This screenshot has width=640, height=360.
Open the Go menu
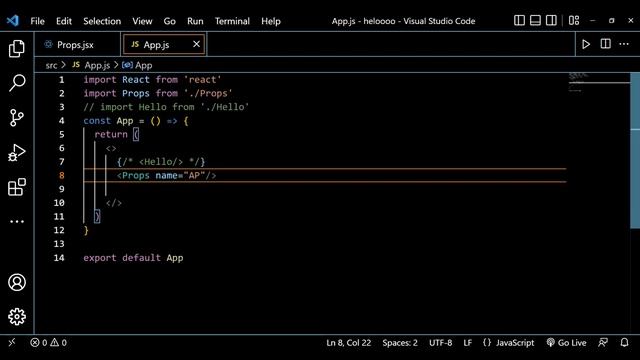click(169, 21)
